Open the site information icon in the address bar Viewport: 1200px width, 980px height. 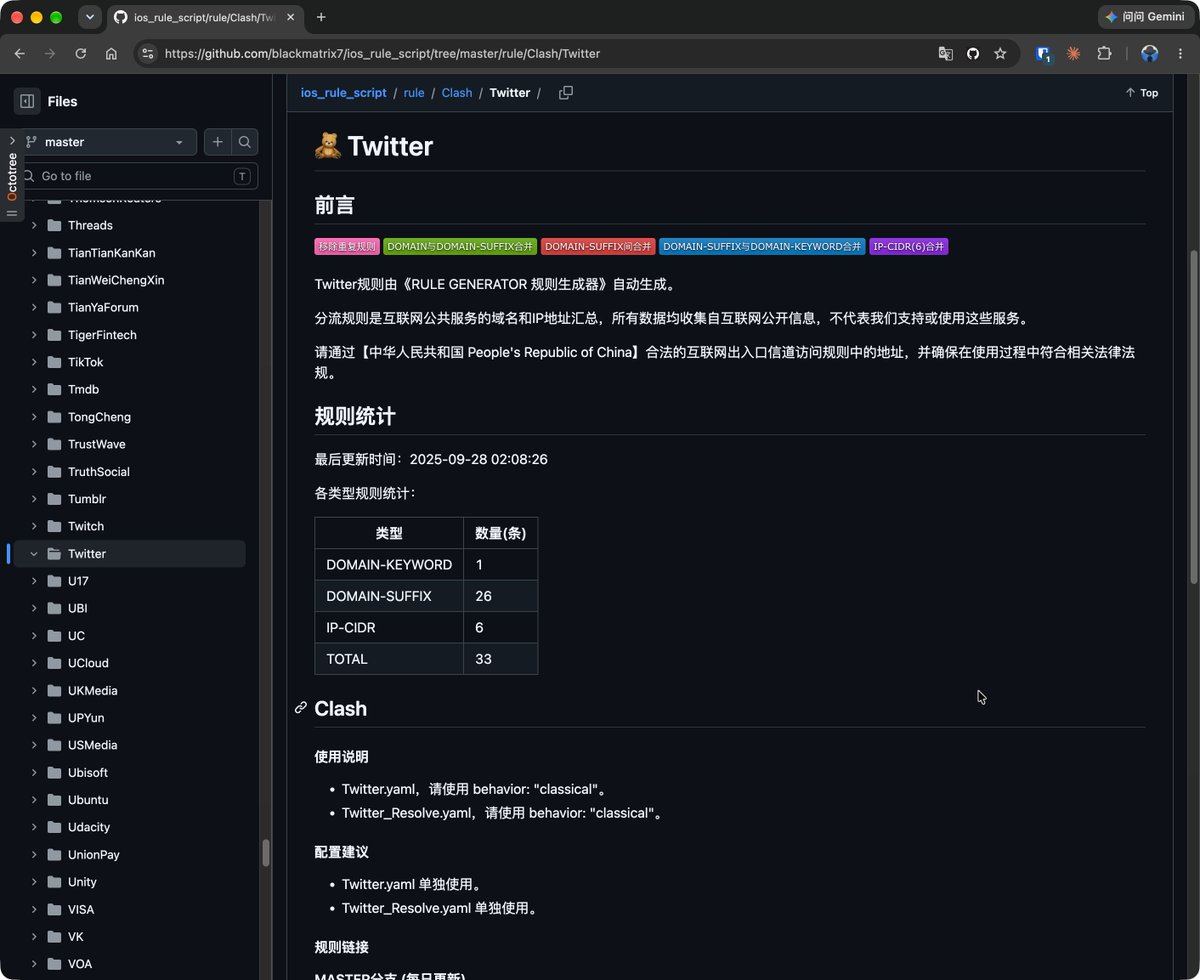tap(148, 54)
